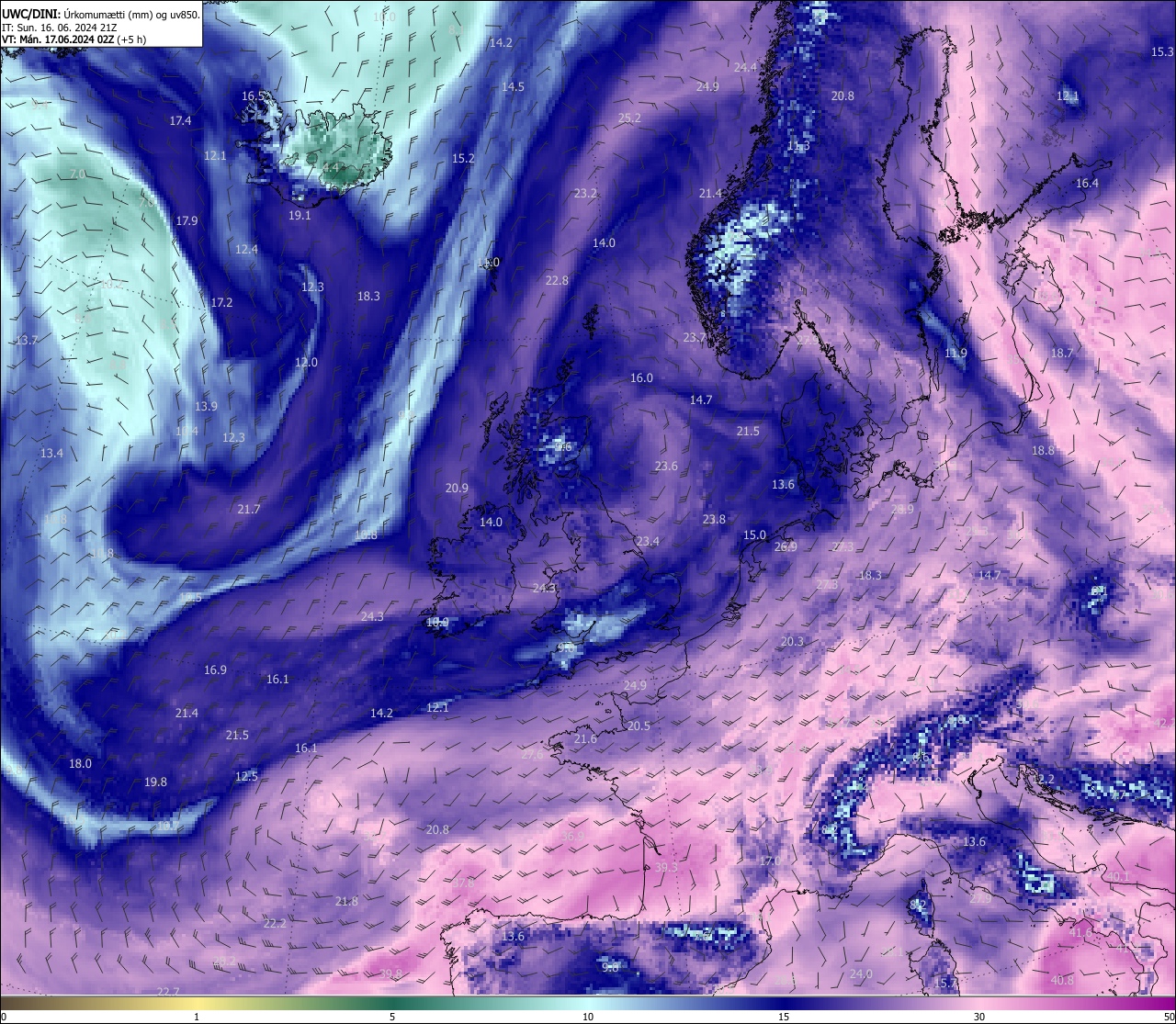Click the 21.8 value label

tap(346, 901)
